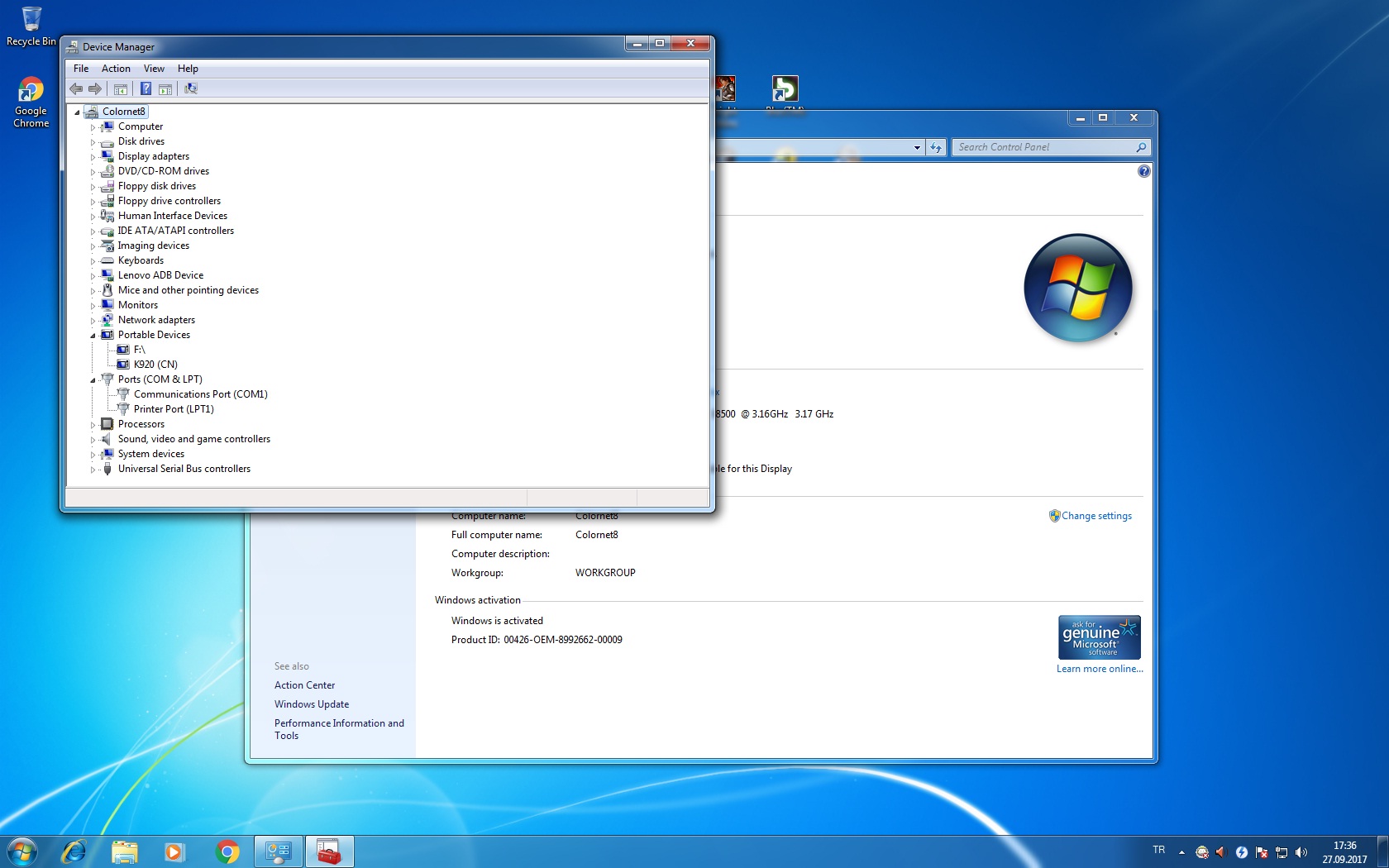Open the address bar dropdown in Control Panel

[x=917, y=147]
